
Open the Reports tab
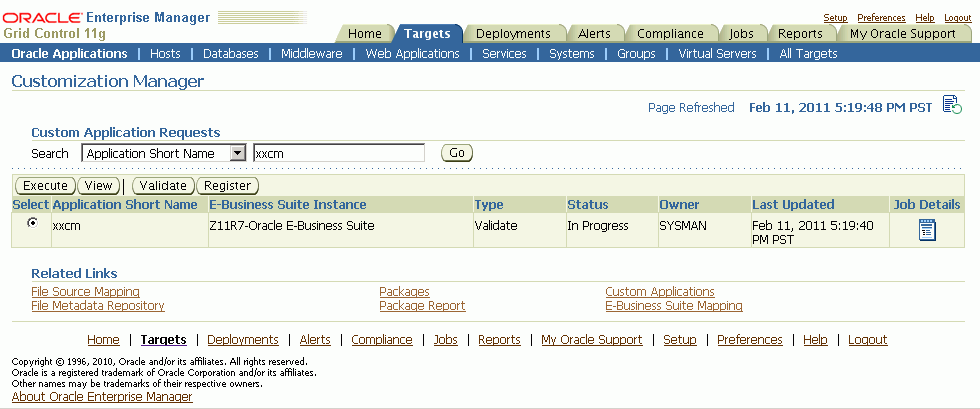(x=800, y=34)
